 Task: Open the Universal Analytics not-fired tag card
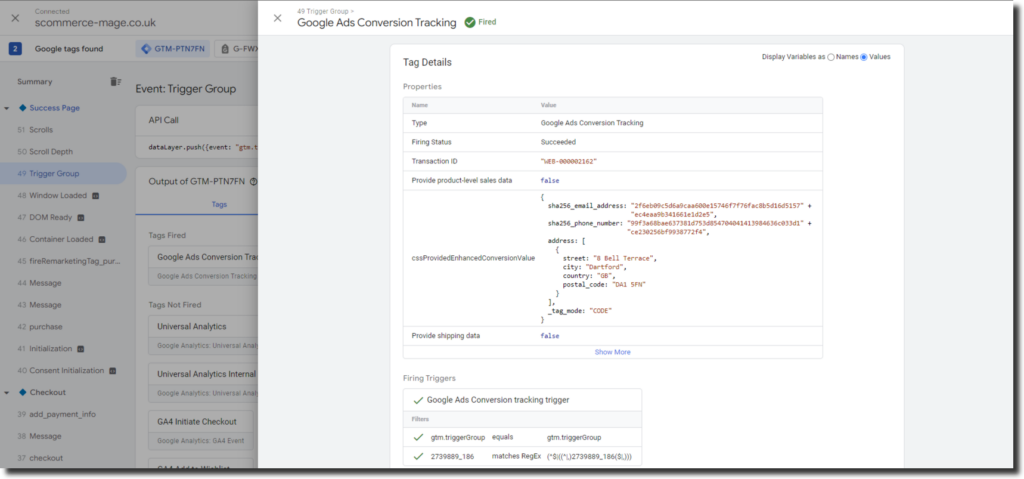pyautogui.click(x=204, y=333)
